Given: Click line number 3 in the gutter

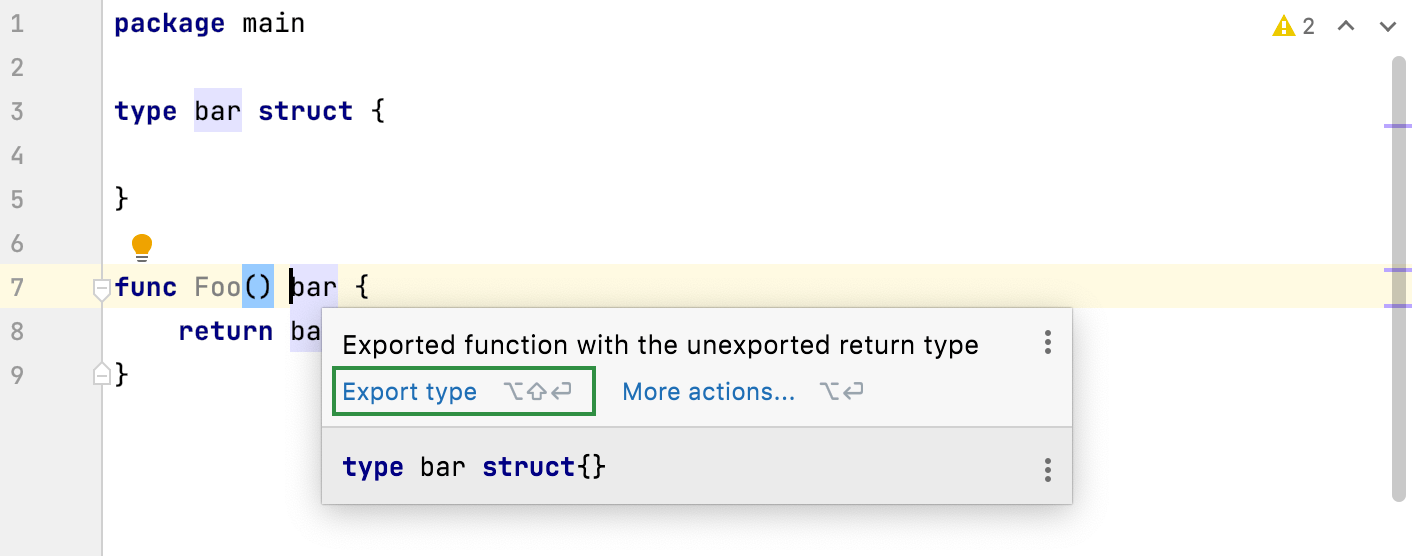Looking at the screenshot, I should tap(16, 111).
